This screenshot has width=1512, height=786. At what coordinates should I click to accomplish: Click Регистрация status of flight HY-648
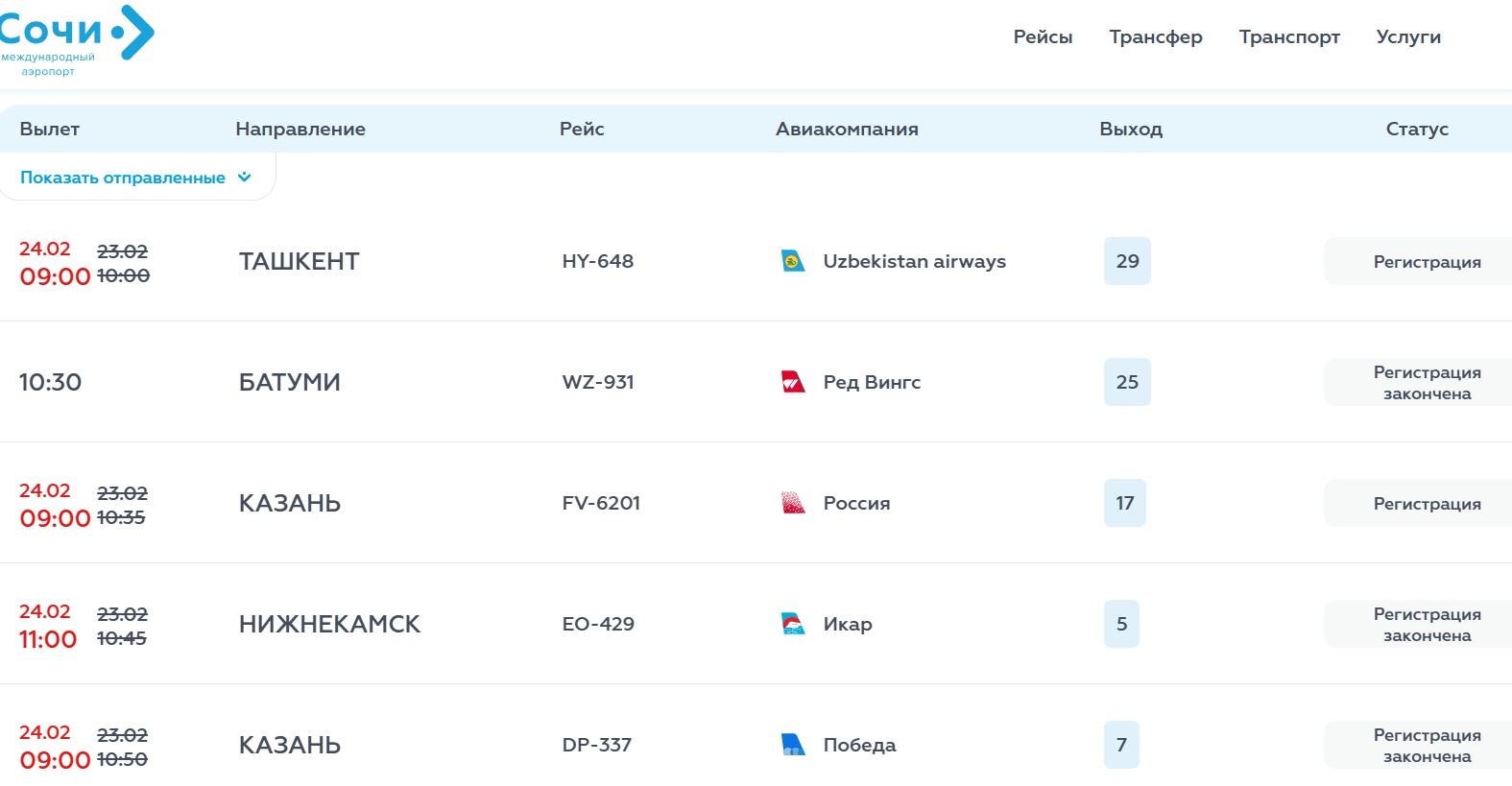click(x=1426, y=262)
